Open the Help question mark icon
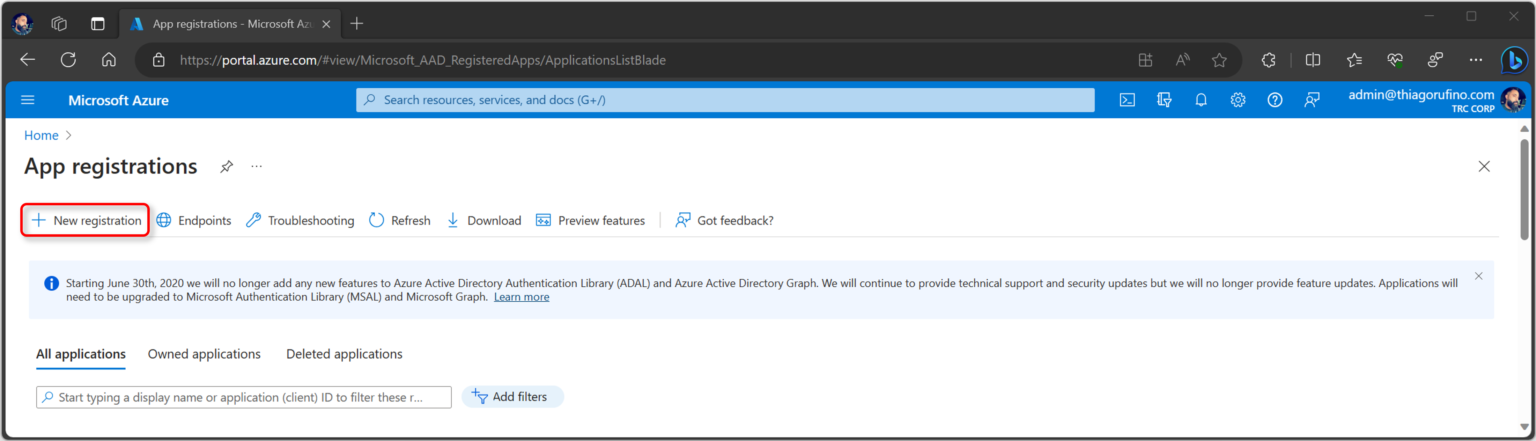This screenshot has width=1536, height=441. pos(1275,100)
